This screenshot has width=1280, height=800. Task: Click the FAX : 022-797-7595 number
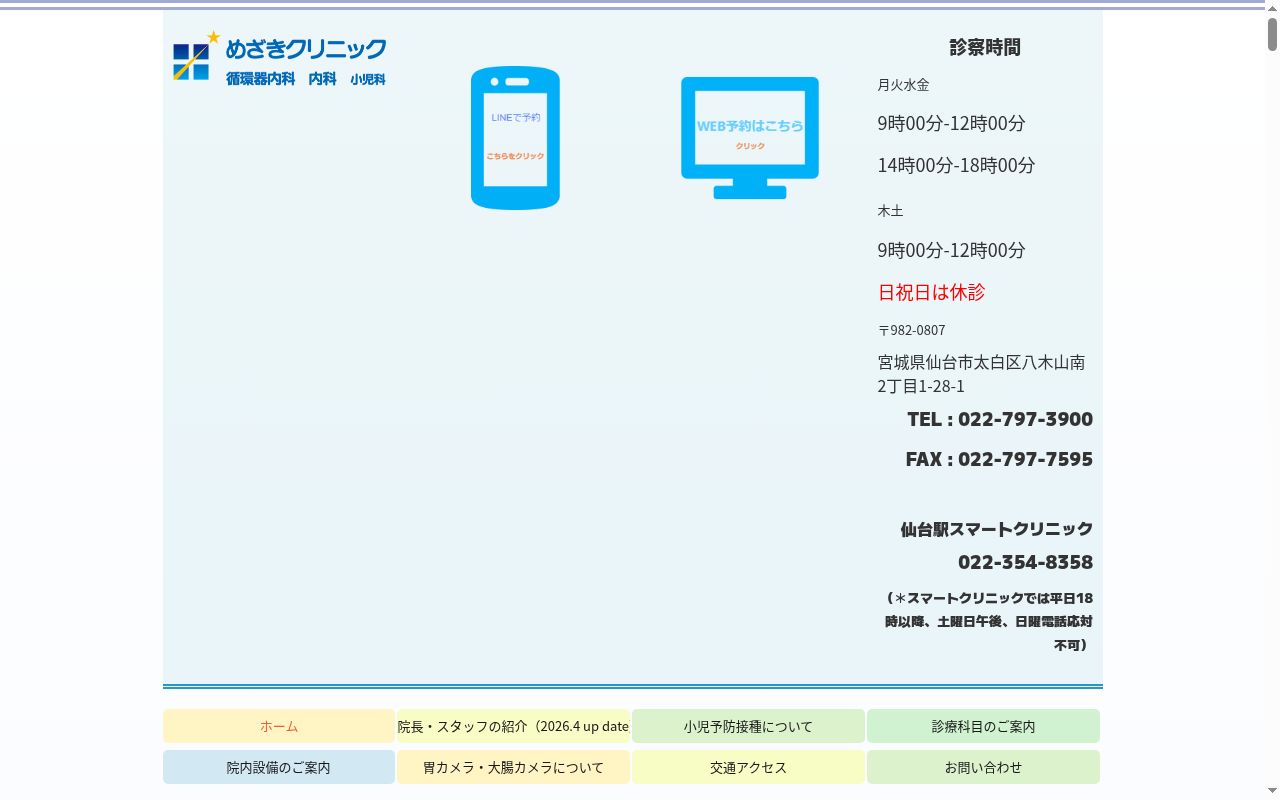click(x=999, y=459)
